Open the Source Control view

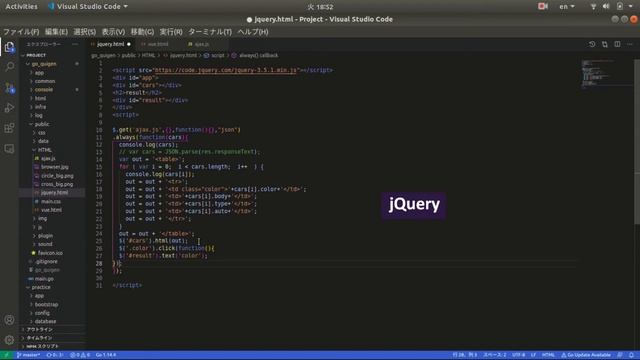click(9, 87)
